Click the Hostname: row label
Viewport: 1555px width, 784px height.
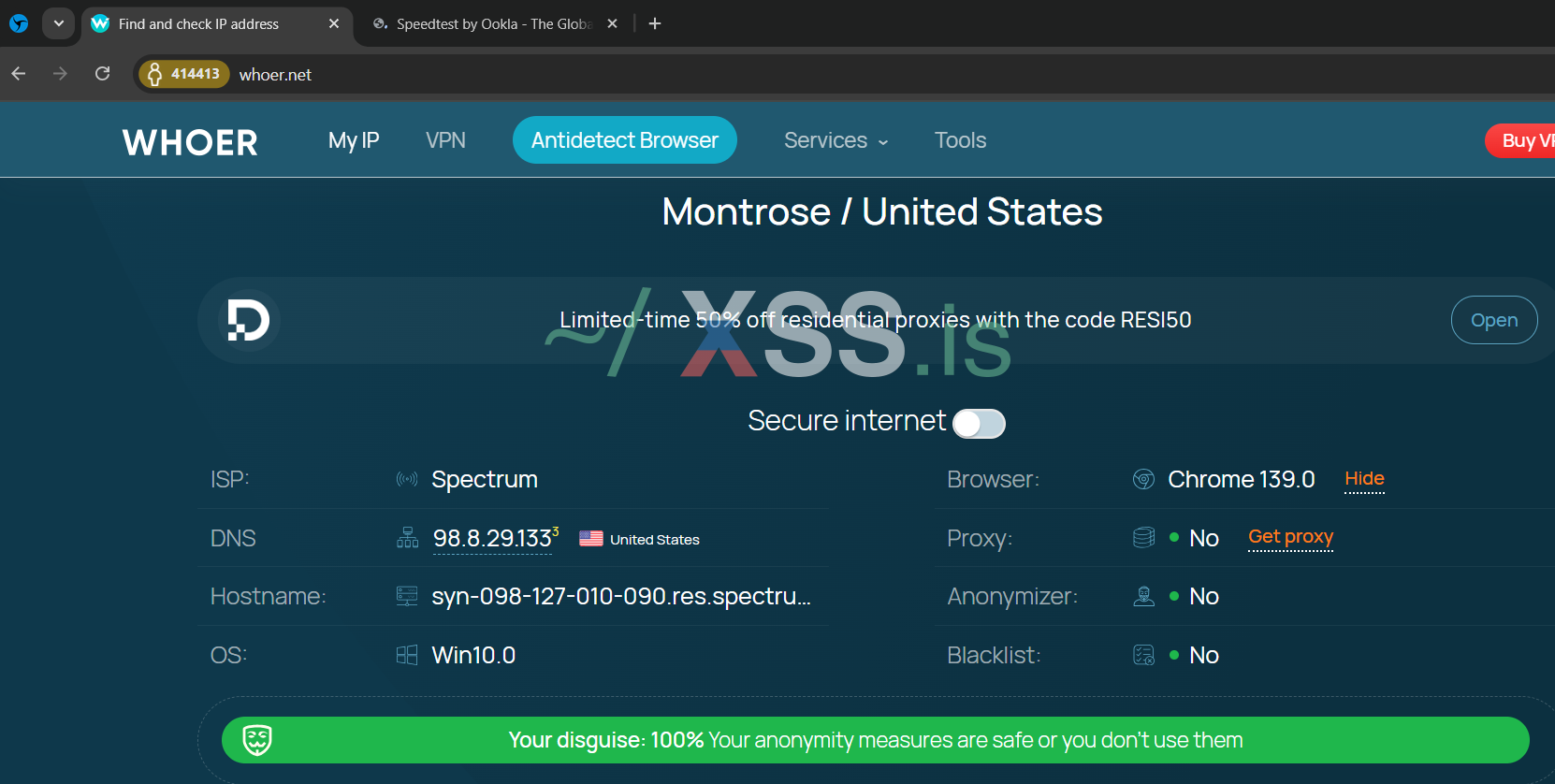click(x=269, y=597)
